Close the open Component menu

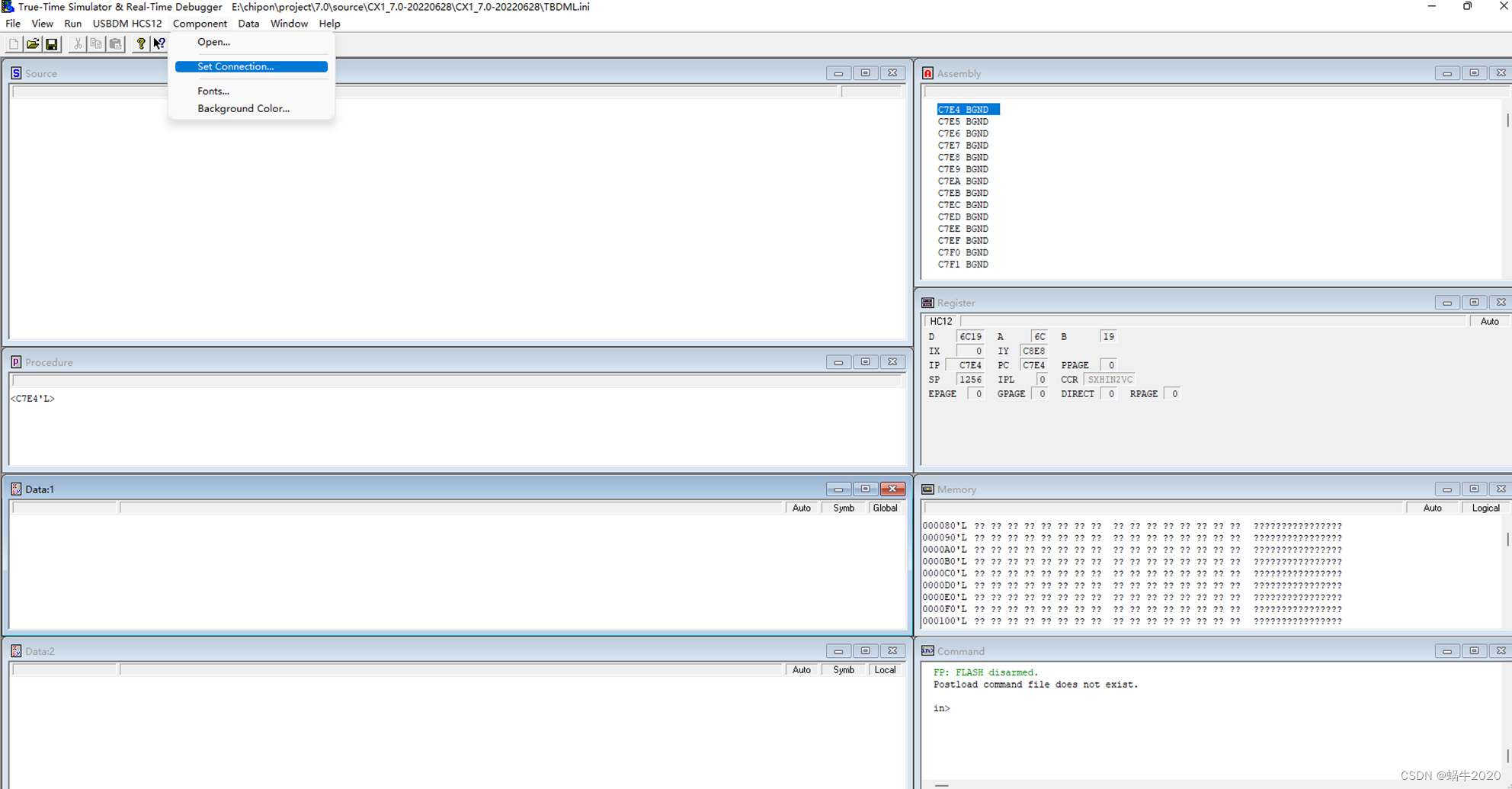tap(200, 24)
